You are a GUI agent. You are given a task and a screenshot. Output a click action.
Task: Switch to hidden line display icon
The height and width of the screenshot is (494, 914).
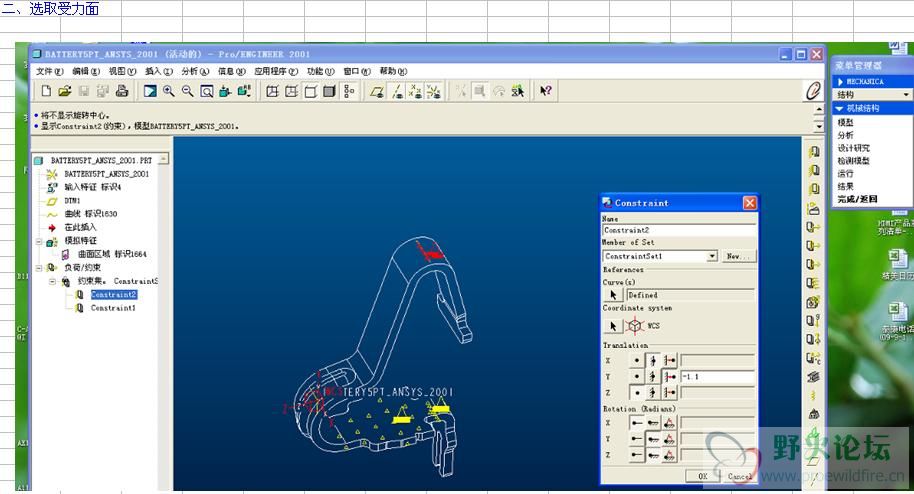point(291,91)
